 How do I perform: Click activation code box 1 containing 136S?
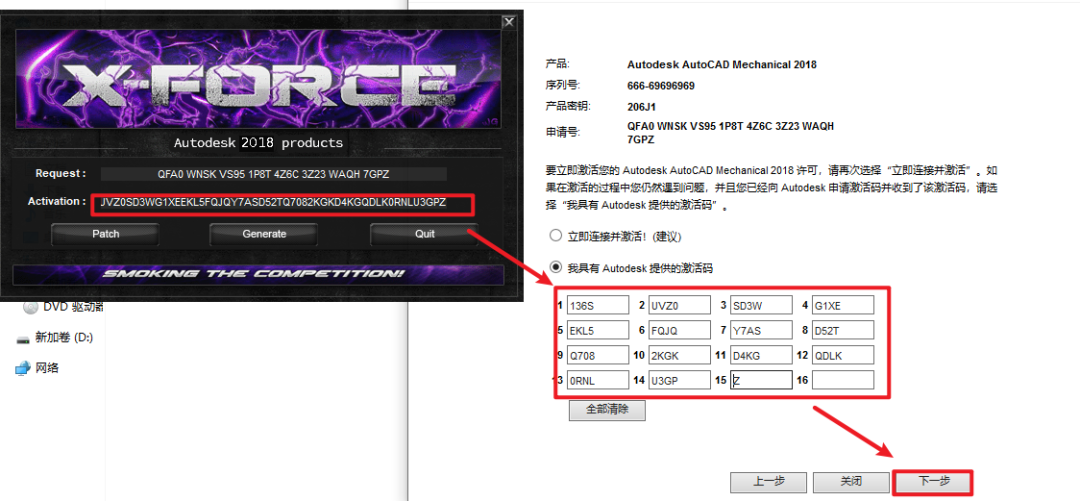597,305
